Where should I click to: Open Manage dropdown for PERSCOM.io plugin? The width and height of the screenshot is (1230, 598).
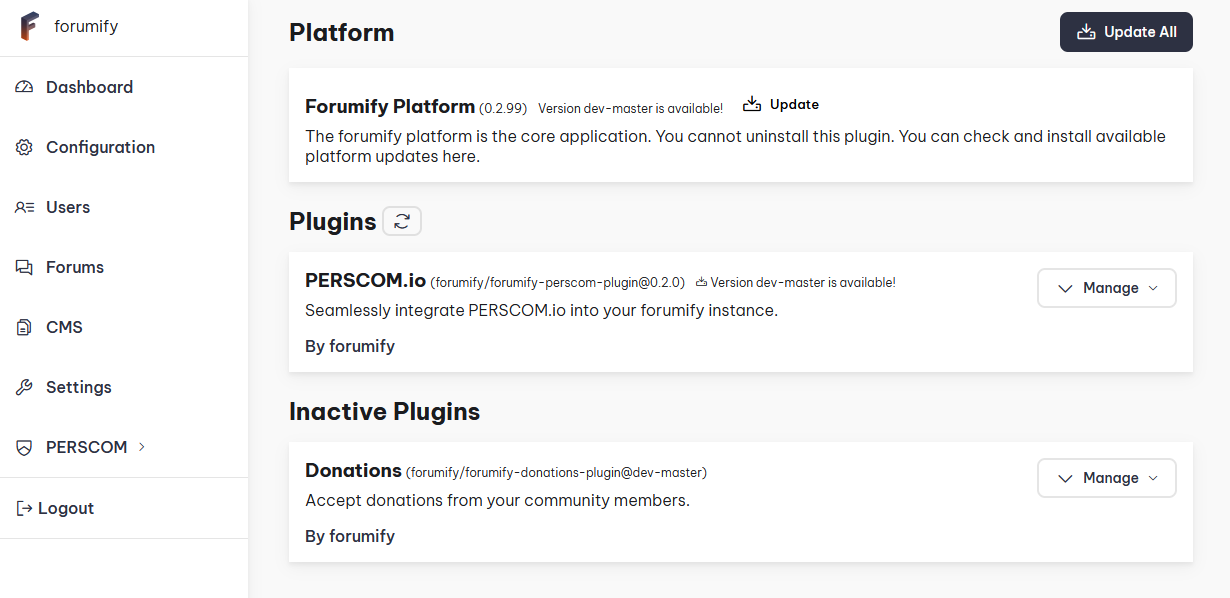(x=1106, y=288)
